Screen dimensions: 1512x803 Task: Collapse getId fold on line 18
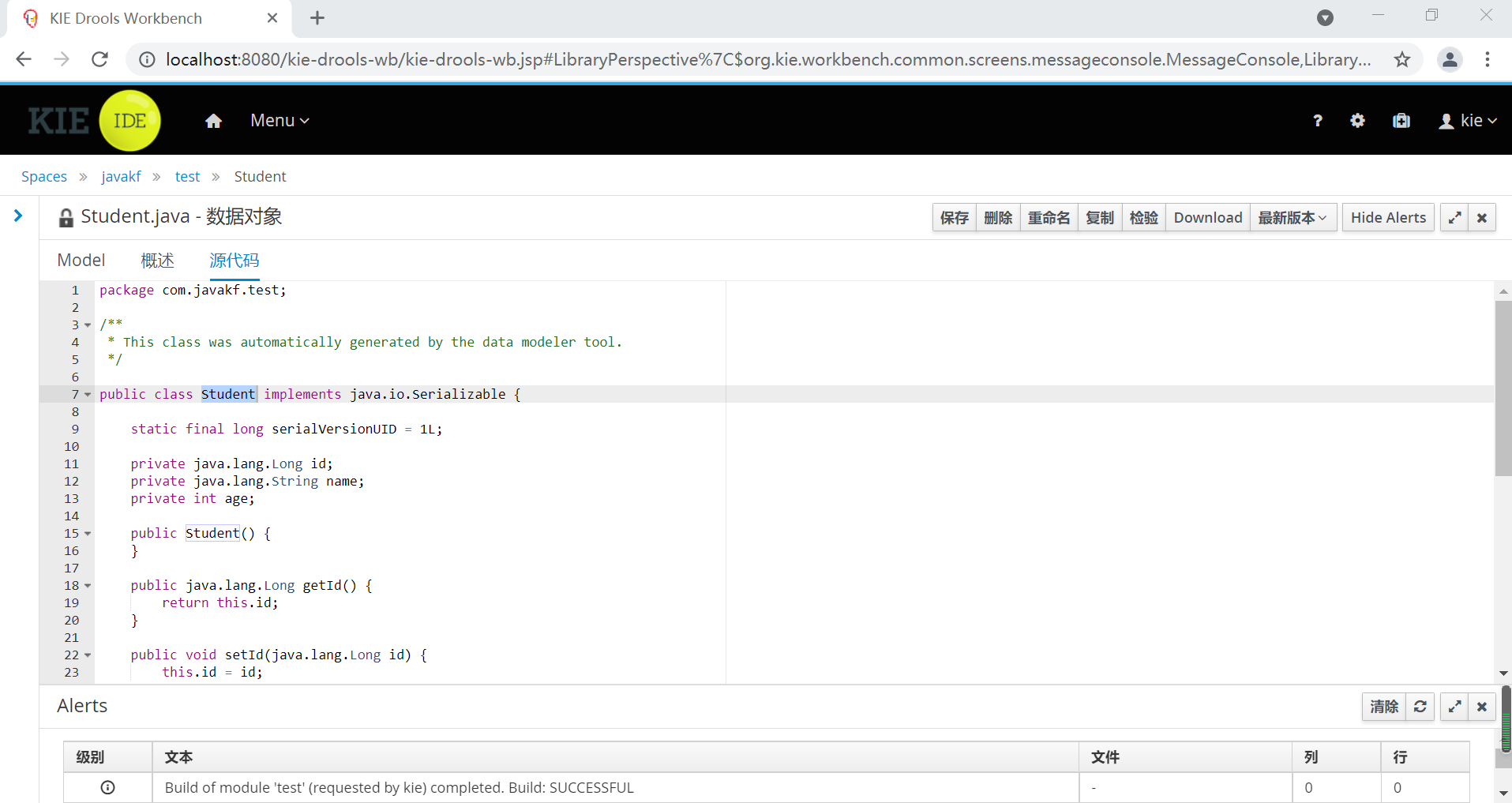[x=88, y=586]
